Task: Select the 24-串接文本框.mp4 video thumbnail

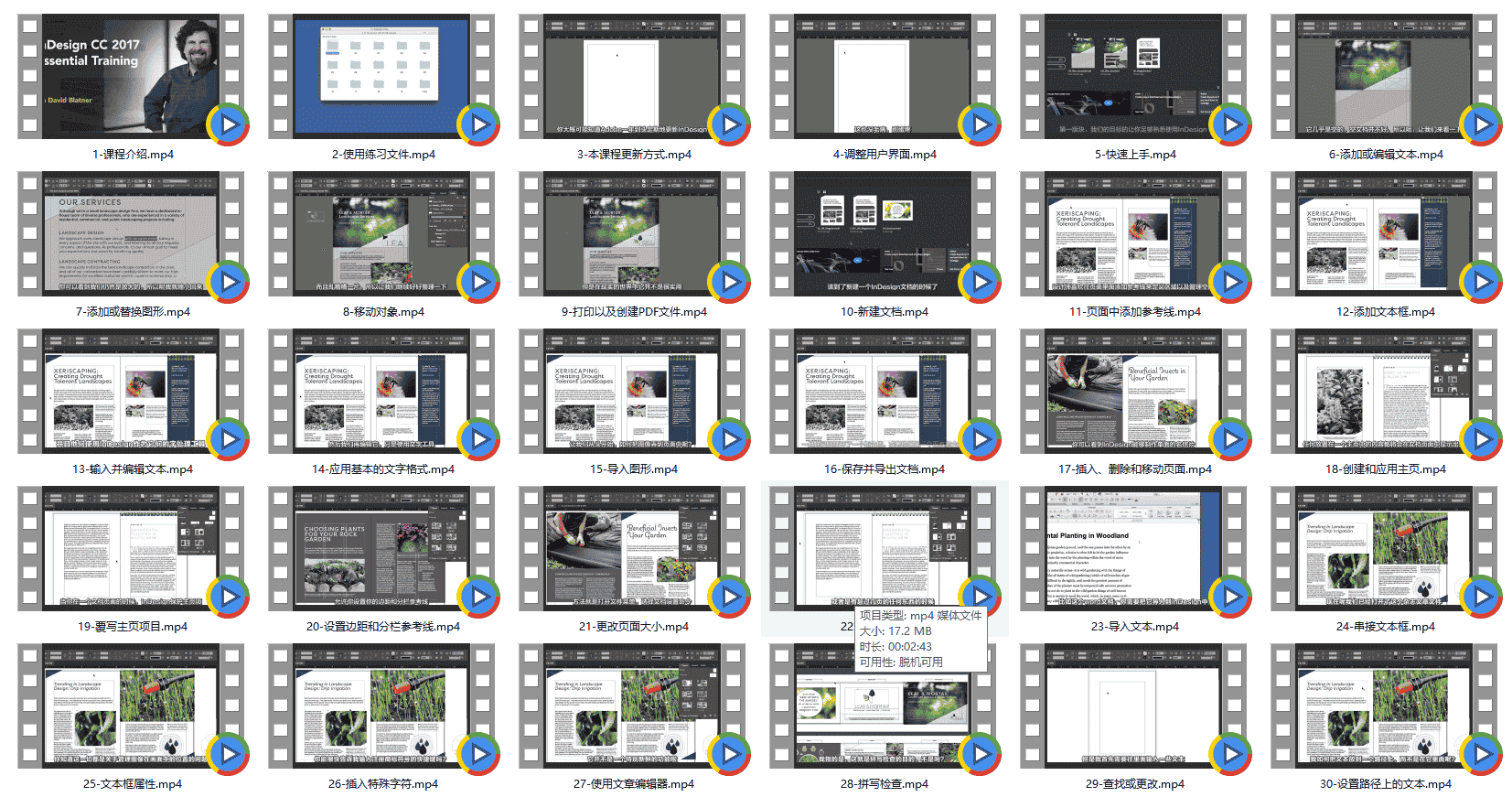Action: [1384, 549]
